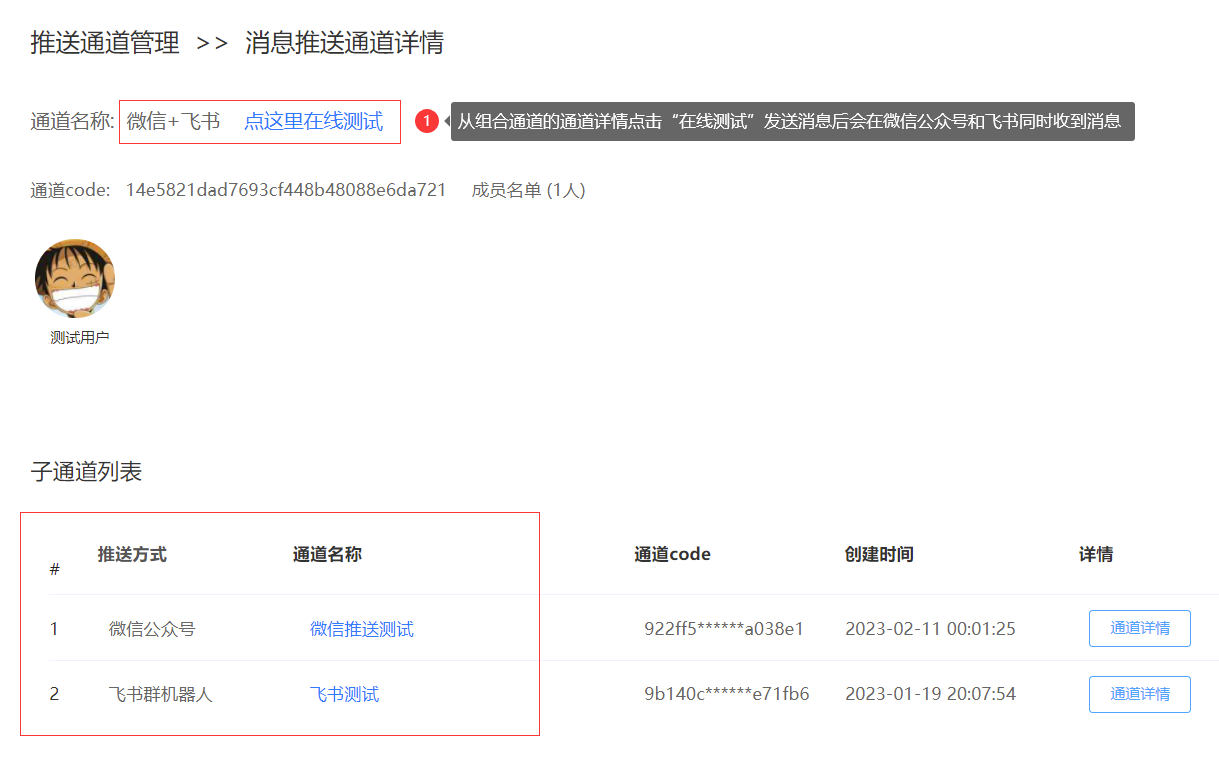Select the 测试用户 name label
This screenshot has height=772, width=1219.
coord(80,338)
